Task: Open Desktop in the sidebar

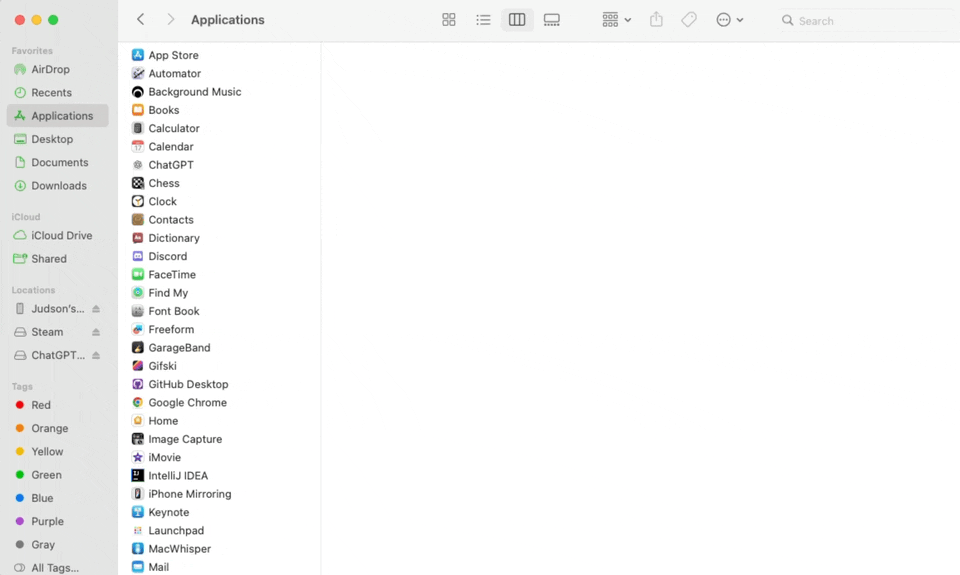Action: (x=58, y=139)
